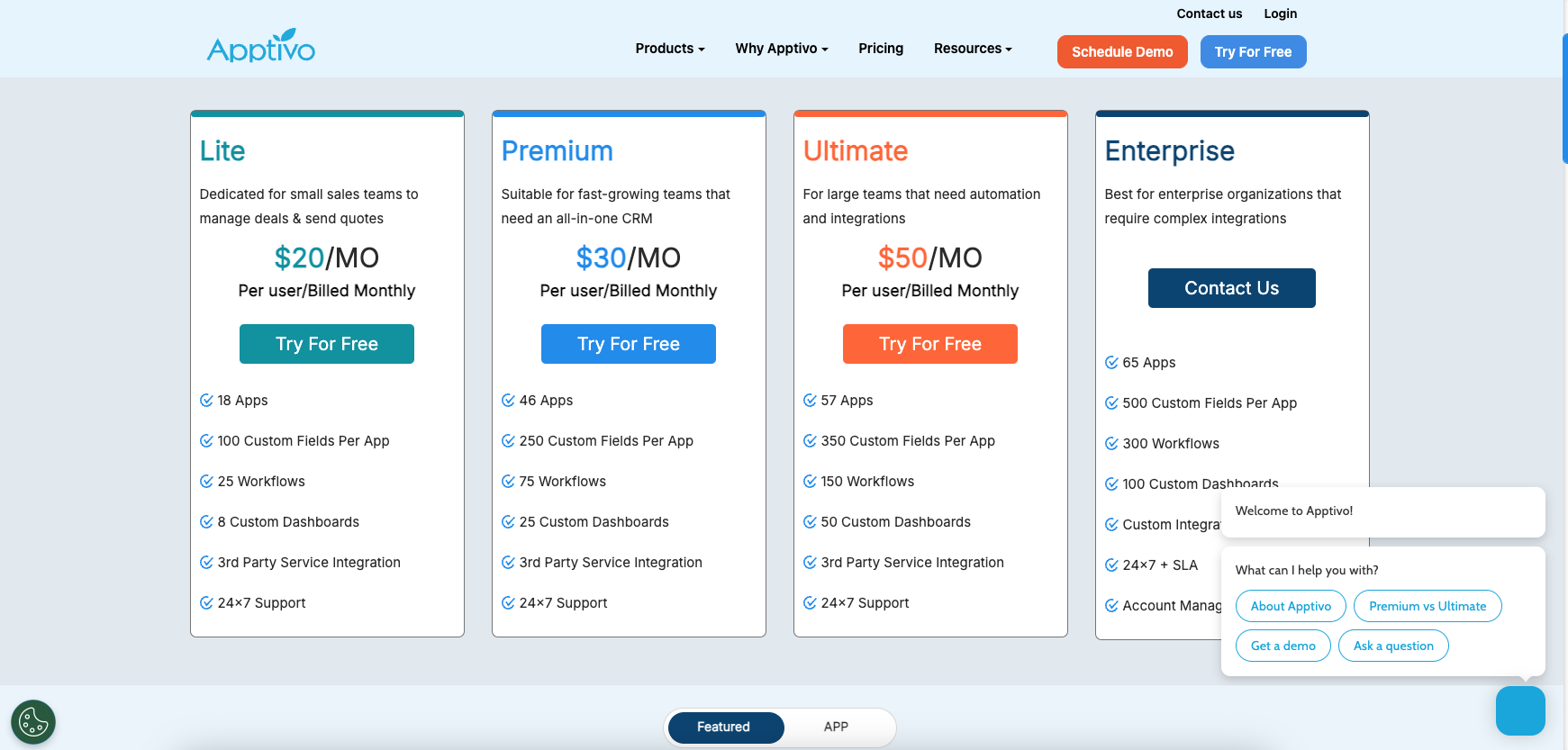The image size is (1568, 750).
Task: Click check icon beside 46 Apps
Action: (x=508, y=401)
